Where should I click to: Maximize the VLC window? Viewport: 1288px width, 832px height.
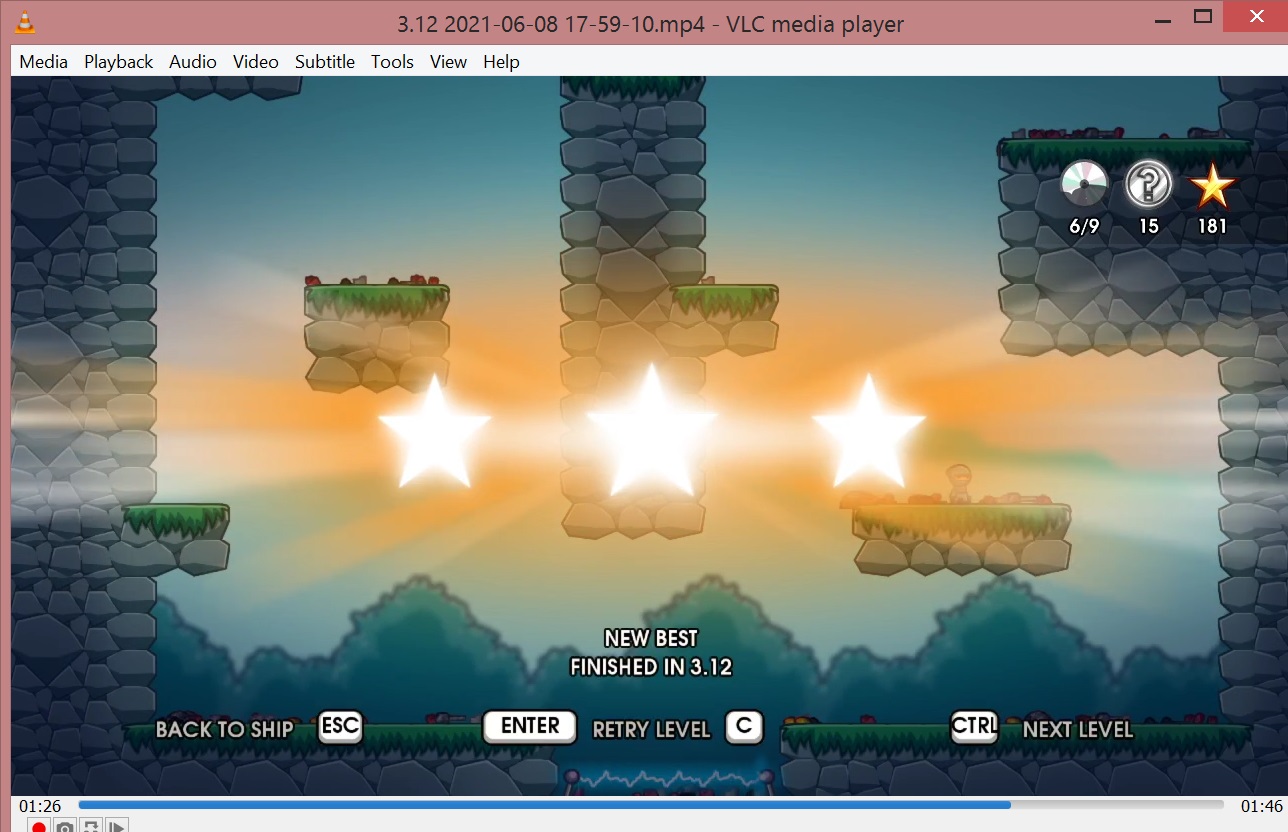(1204, 17)
